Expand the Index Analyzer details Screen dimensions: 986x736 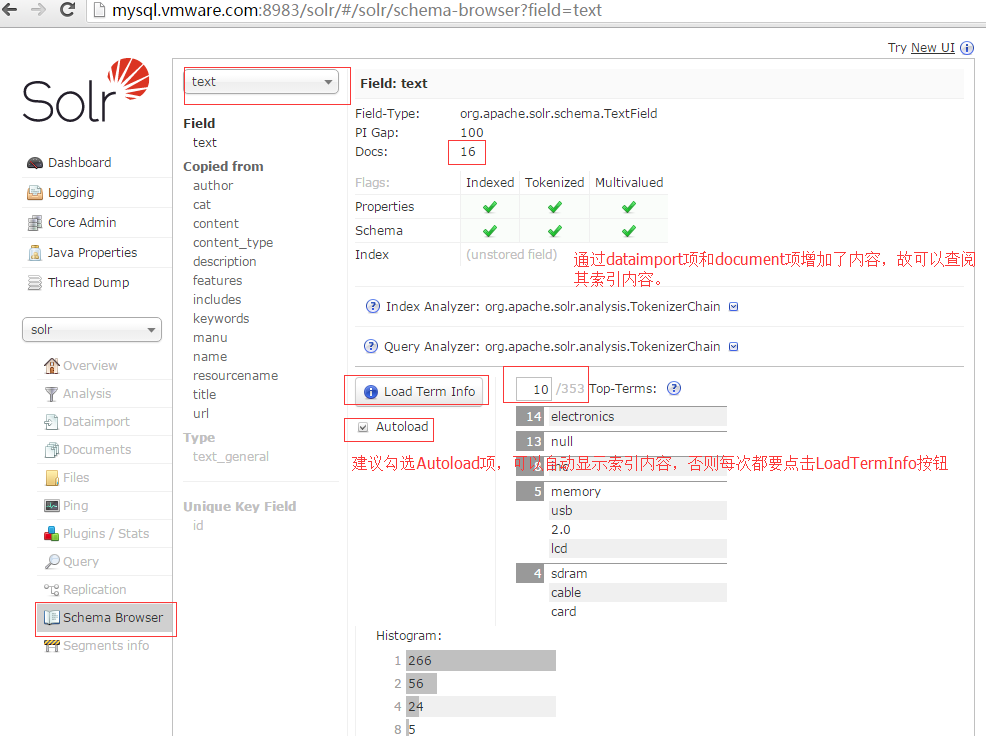[x=733, y=307]
